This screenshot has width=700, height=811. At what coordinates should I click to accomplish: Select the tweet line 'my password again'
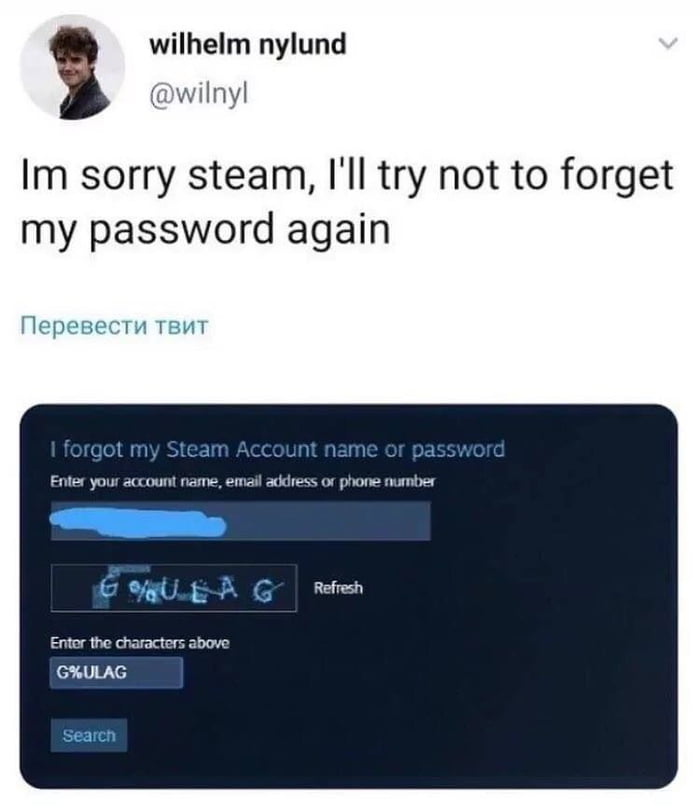pos(205,230)
